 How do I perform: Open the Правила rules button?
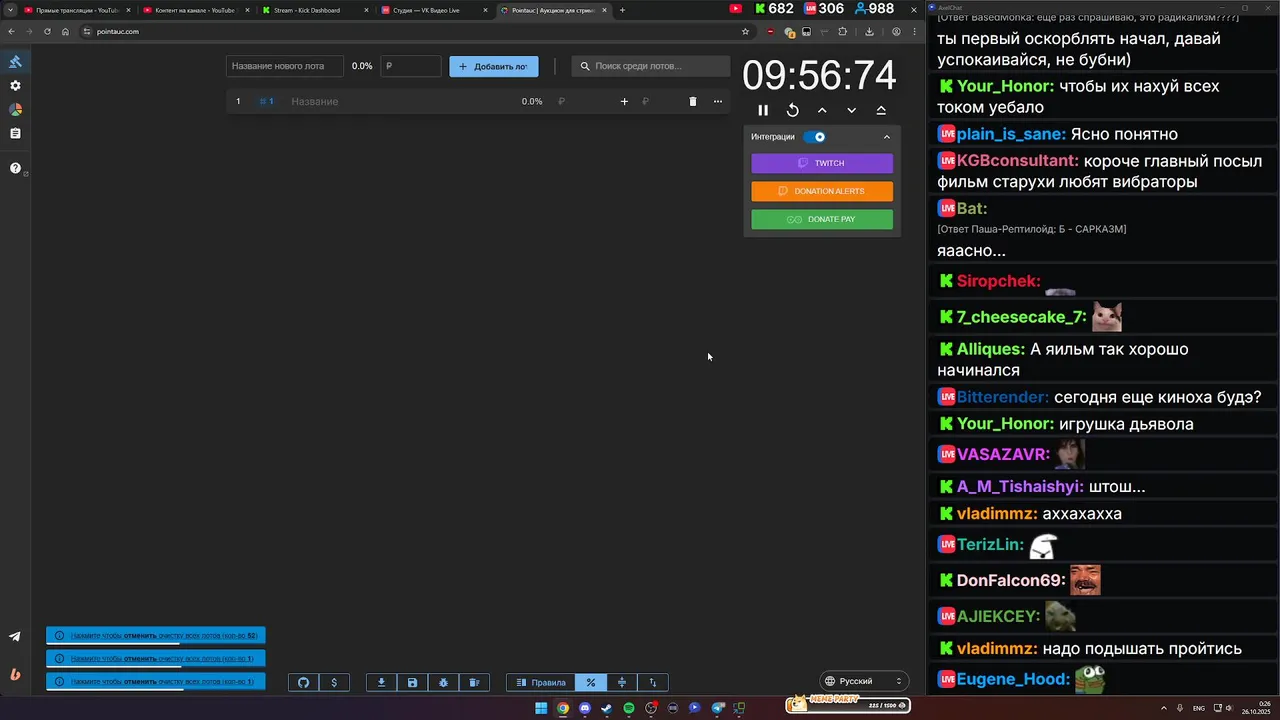pyautogui.click(x=541, y=682)
